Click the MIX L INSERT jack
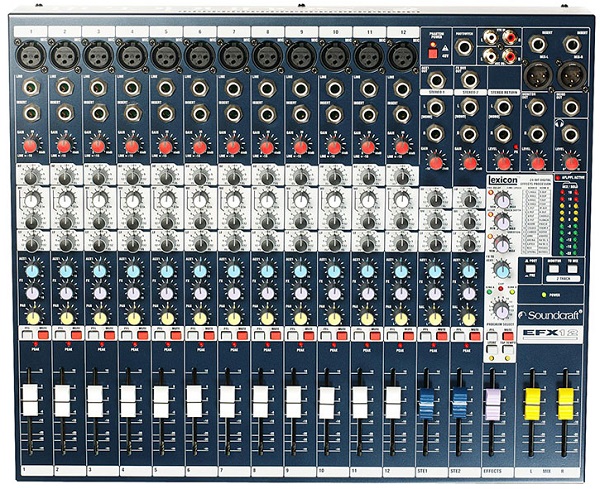 click(x=538, y=44)
